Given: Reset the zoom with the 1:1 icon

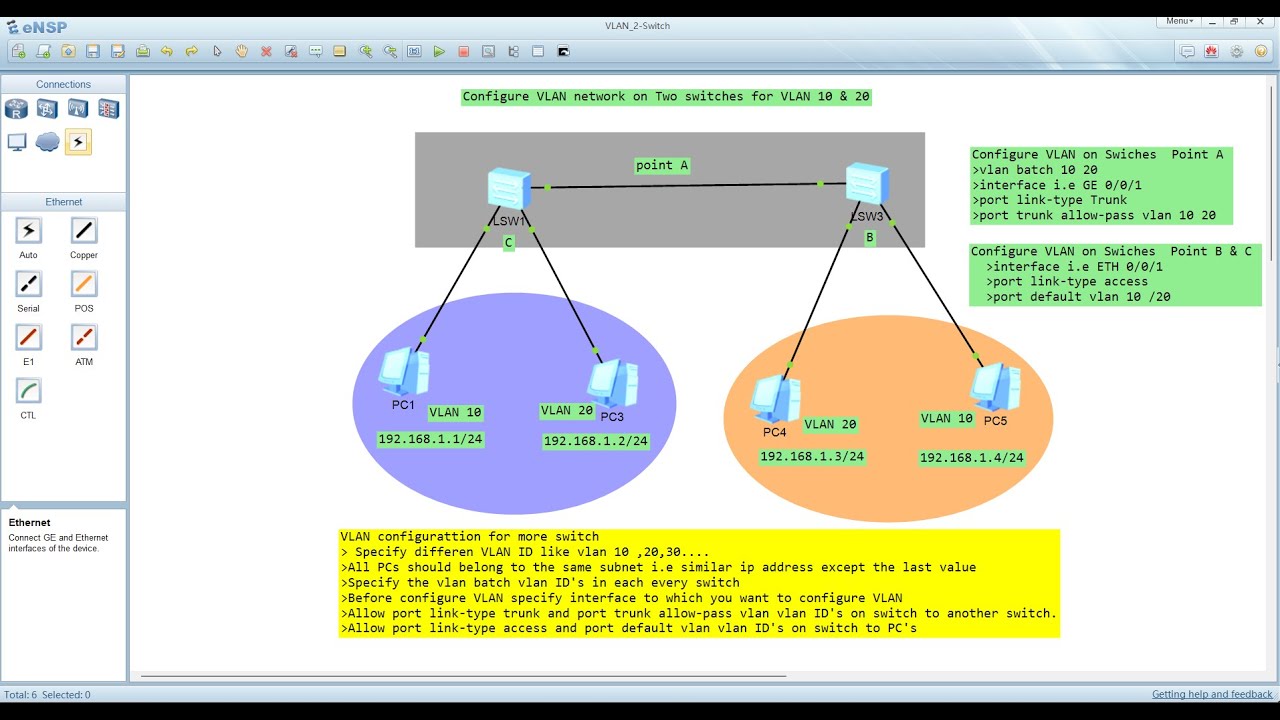Looking at the screenshot, I should [414, 51].
